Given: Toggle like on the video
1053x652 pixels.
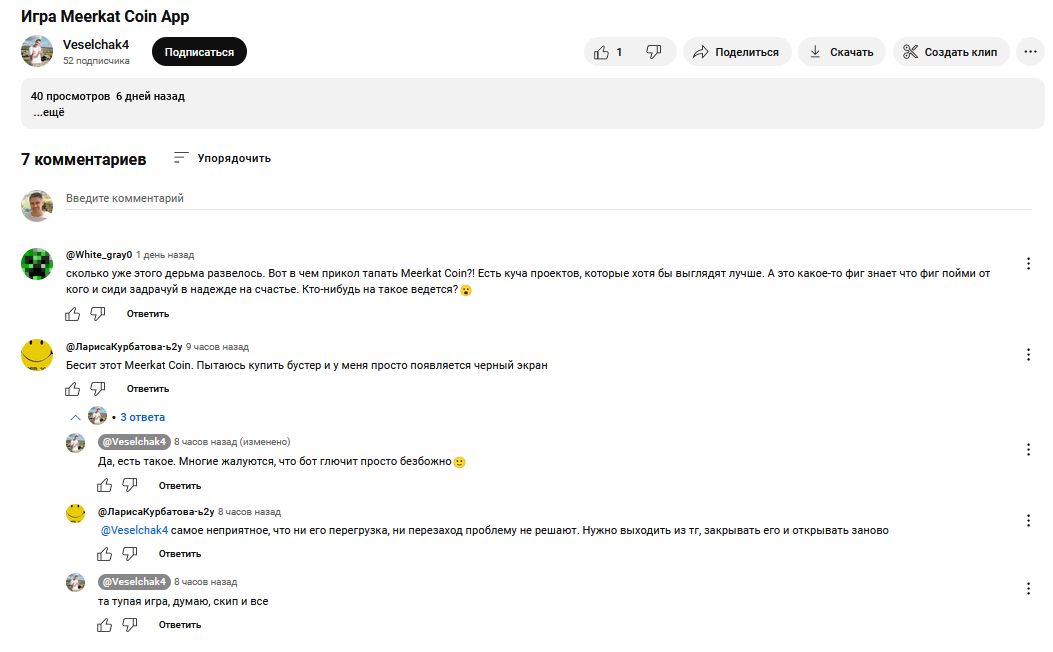Looking at the screenshot, I should (x=602, y=51).
